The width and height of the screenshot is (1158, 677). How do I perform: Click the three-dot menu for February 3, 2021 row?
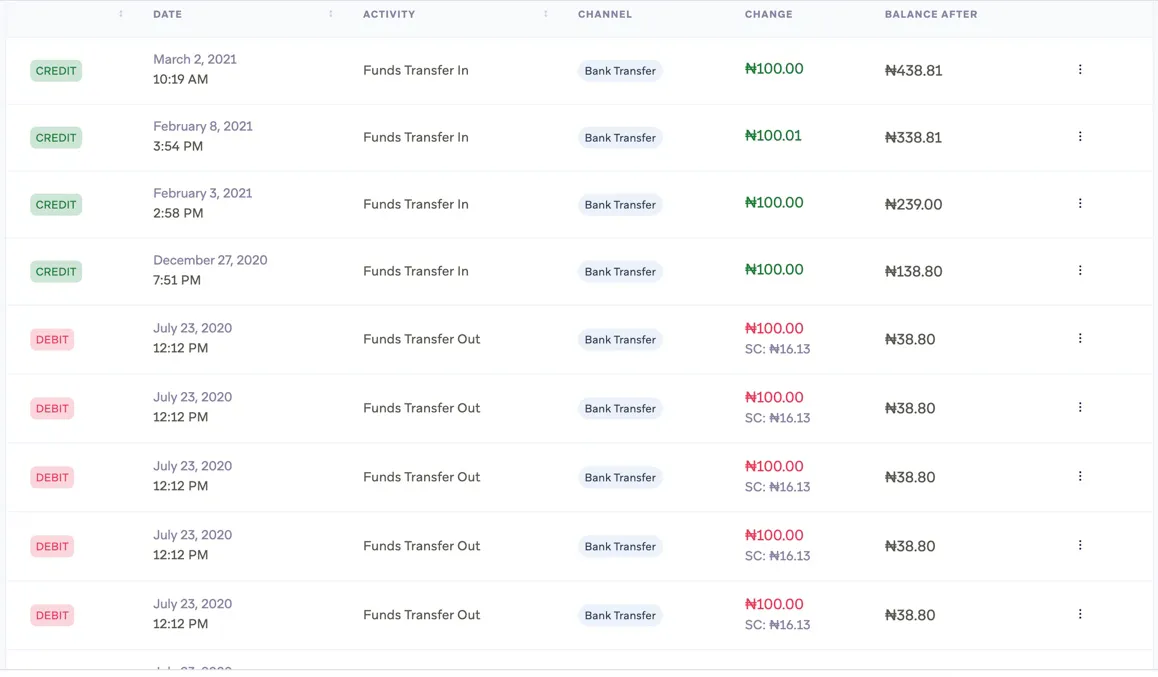(1080, 204)
